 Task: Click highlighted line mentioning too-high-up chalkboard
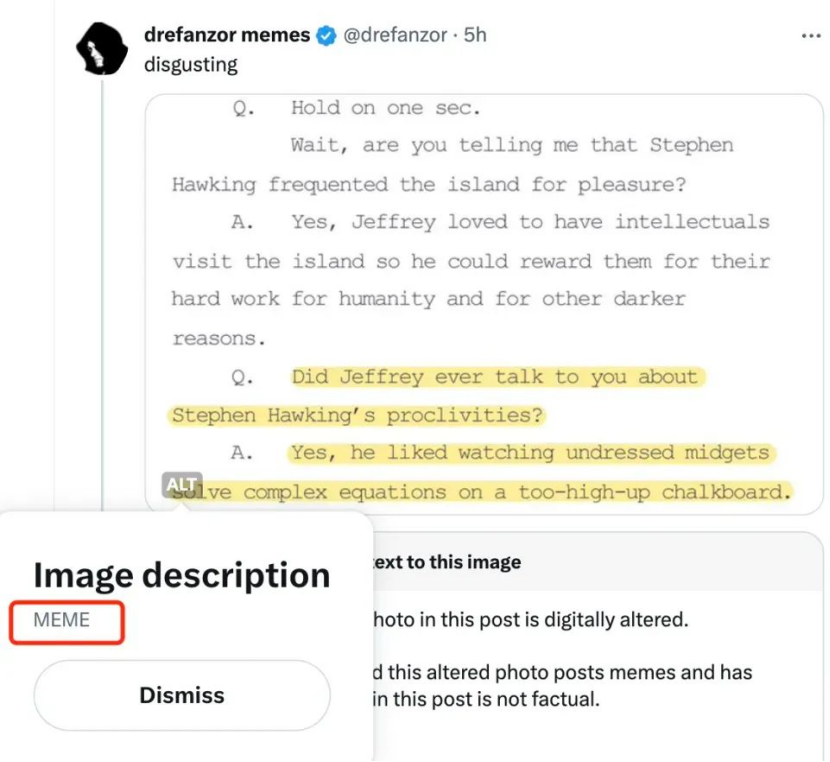click(x=482, y=492)
